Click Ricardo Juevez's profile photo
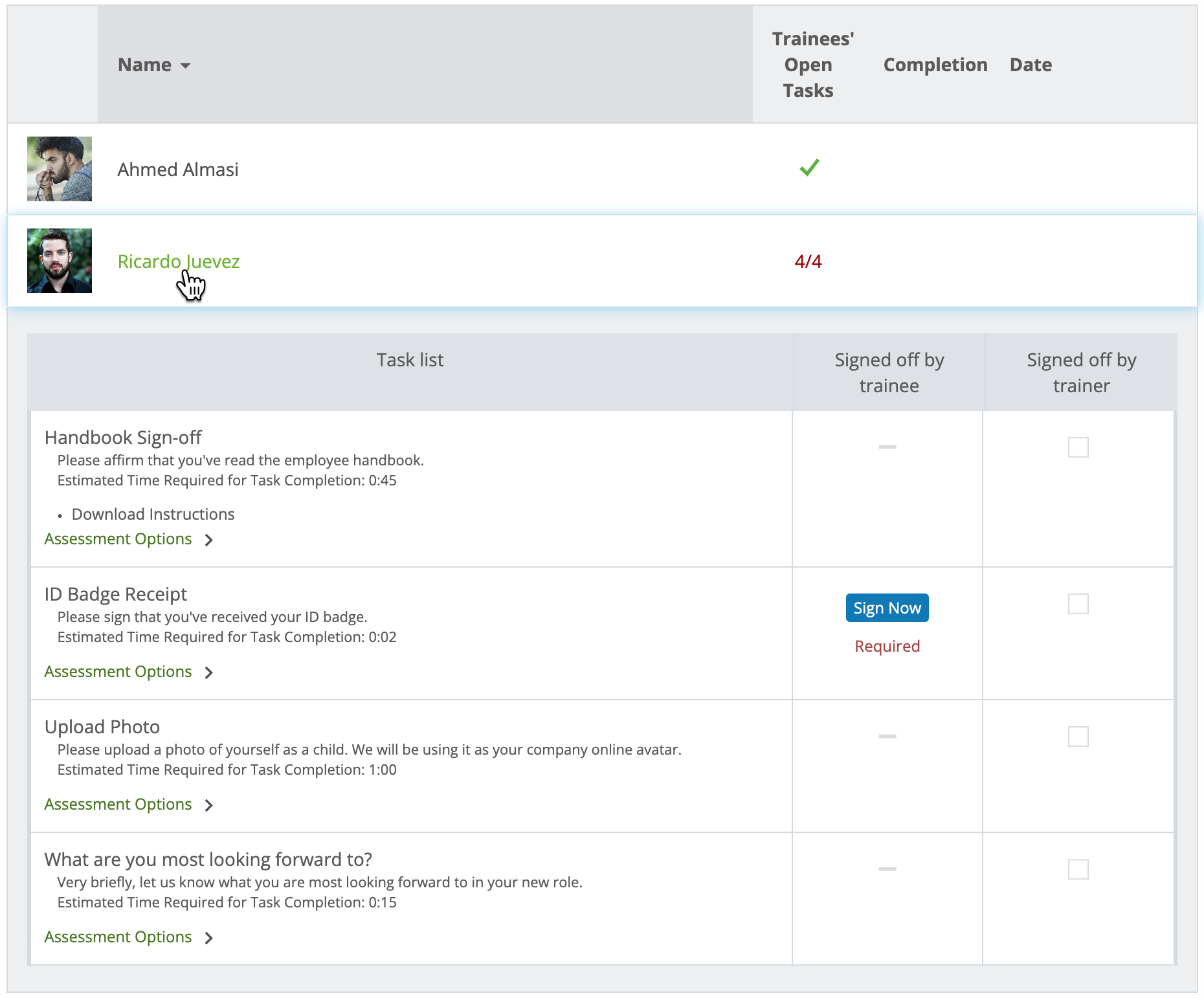 pos(59,261)
